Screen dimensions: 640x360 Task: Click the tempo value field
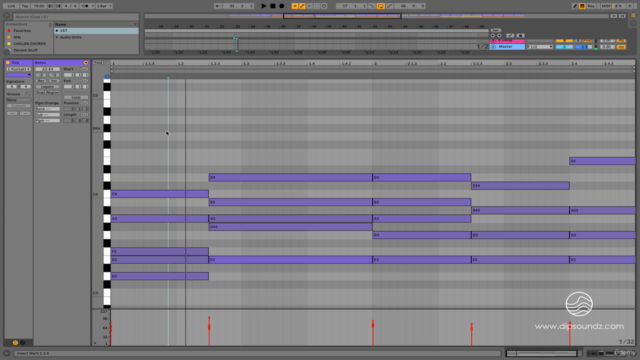pyautogui.click(x=39, y=6)
